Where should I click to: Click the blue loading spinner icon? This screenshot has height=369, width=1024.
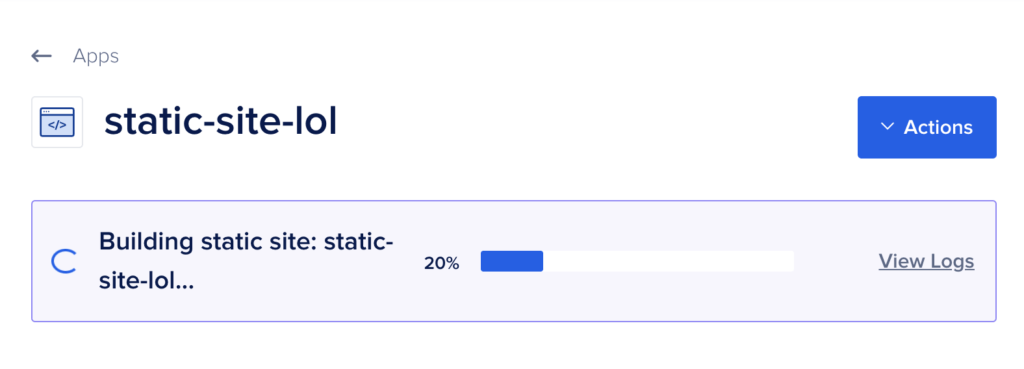point(64,261)
